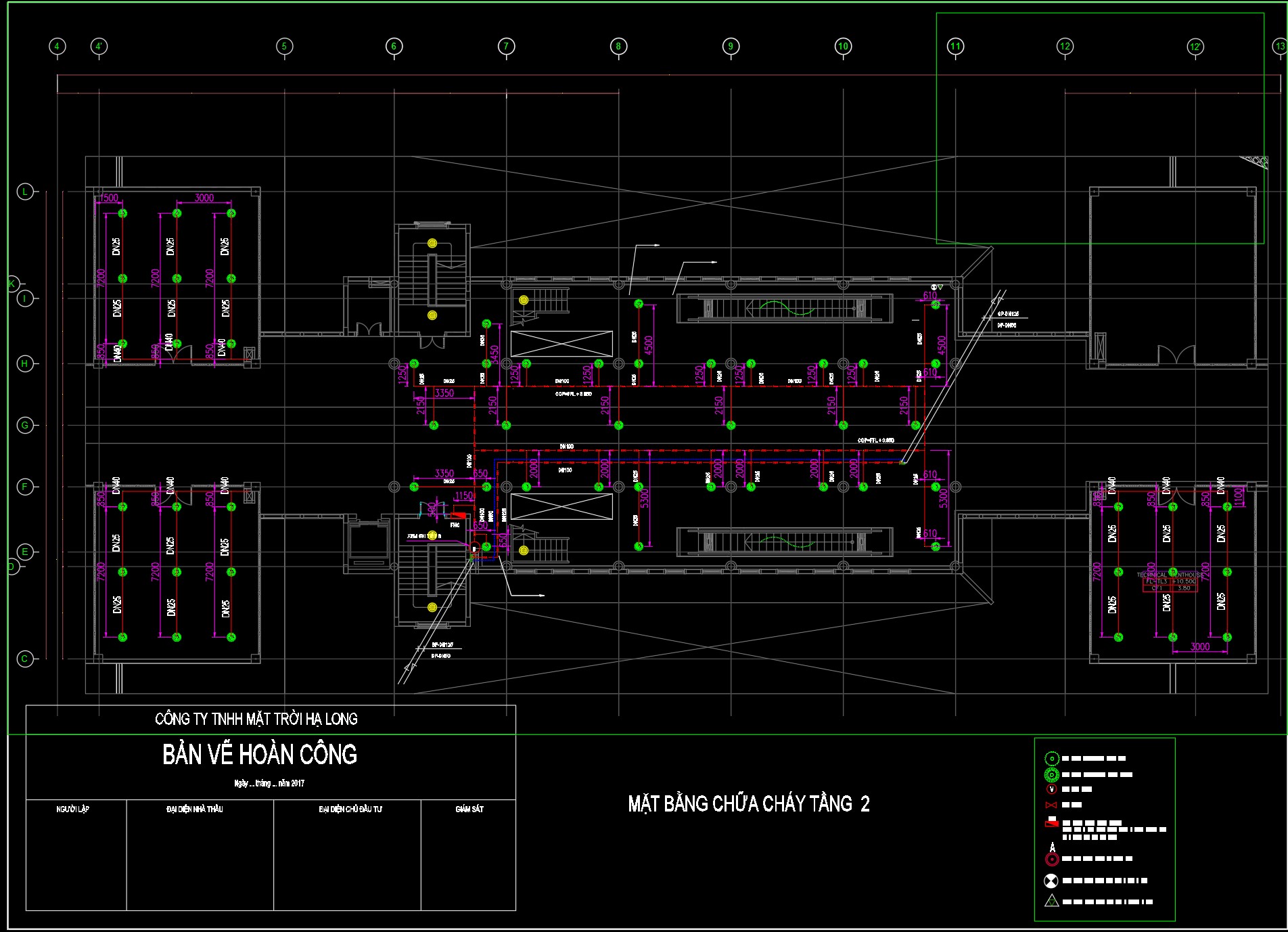Pick grid axis bubble 12'
This screenshot has height=932, width=1288.
coord(1195,47)
